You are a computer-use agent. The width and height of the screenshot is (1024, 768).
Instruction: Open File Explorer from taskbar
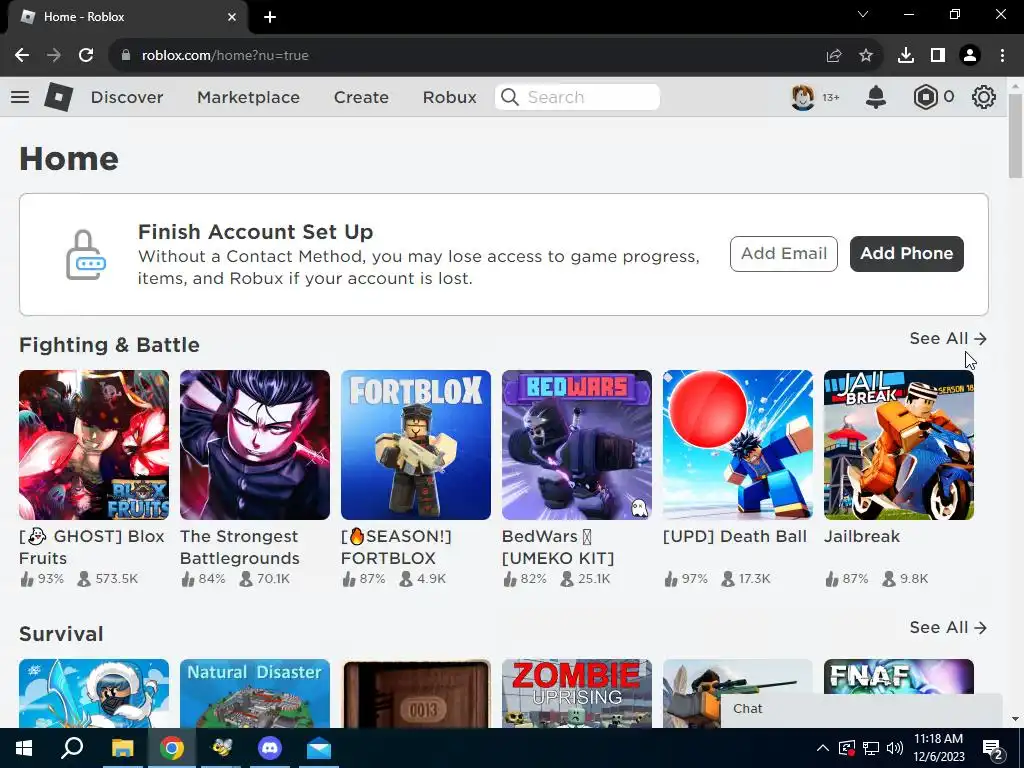(x=122, y=748)
